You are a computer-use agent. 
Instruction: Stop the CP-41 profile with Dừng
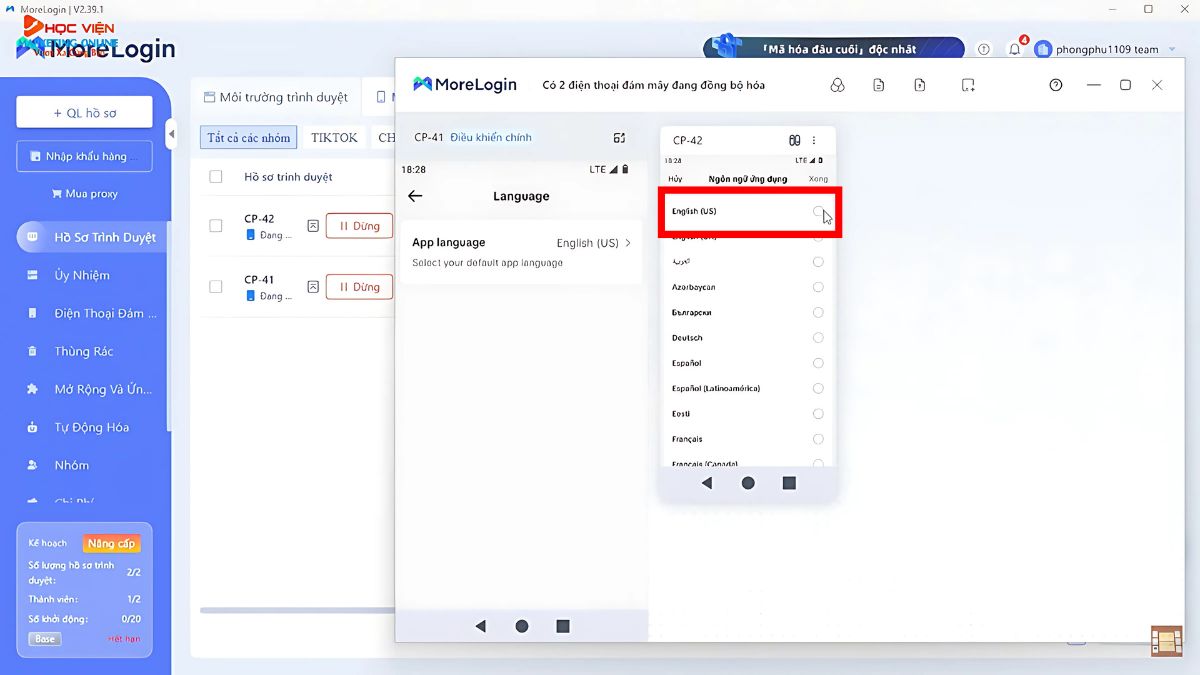point(359,287)
